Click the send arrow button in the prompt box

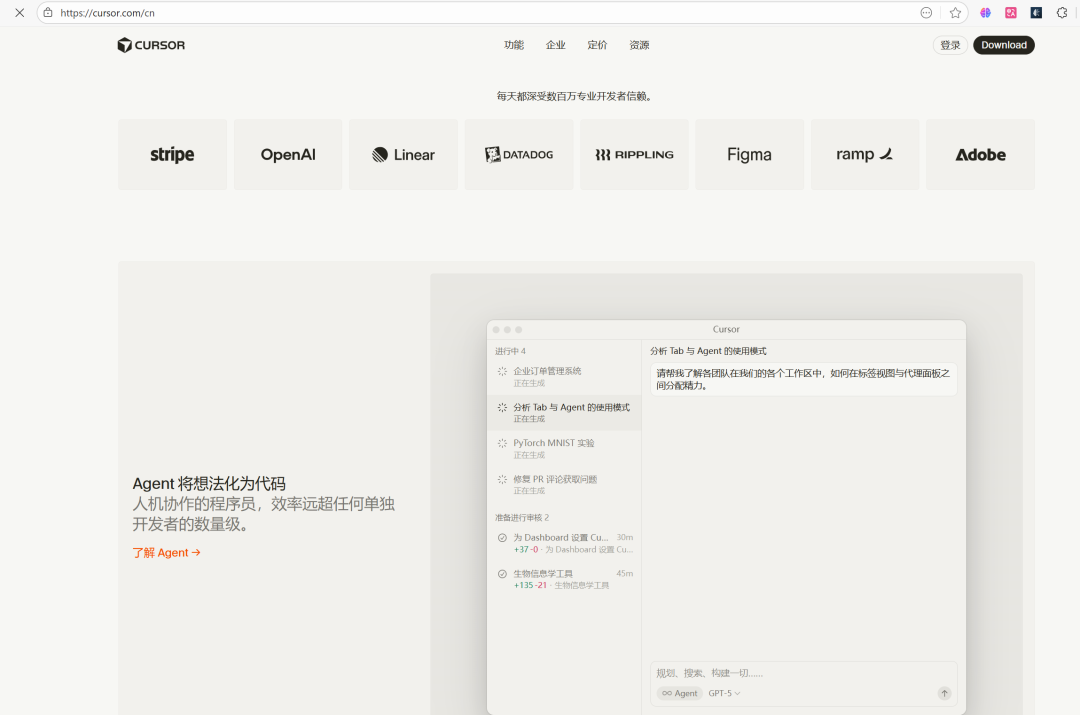[x=944, y=693]
